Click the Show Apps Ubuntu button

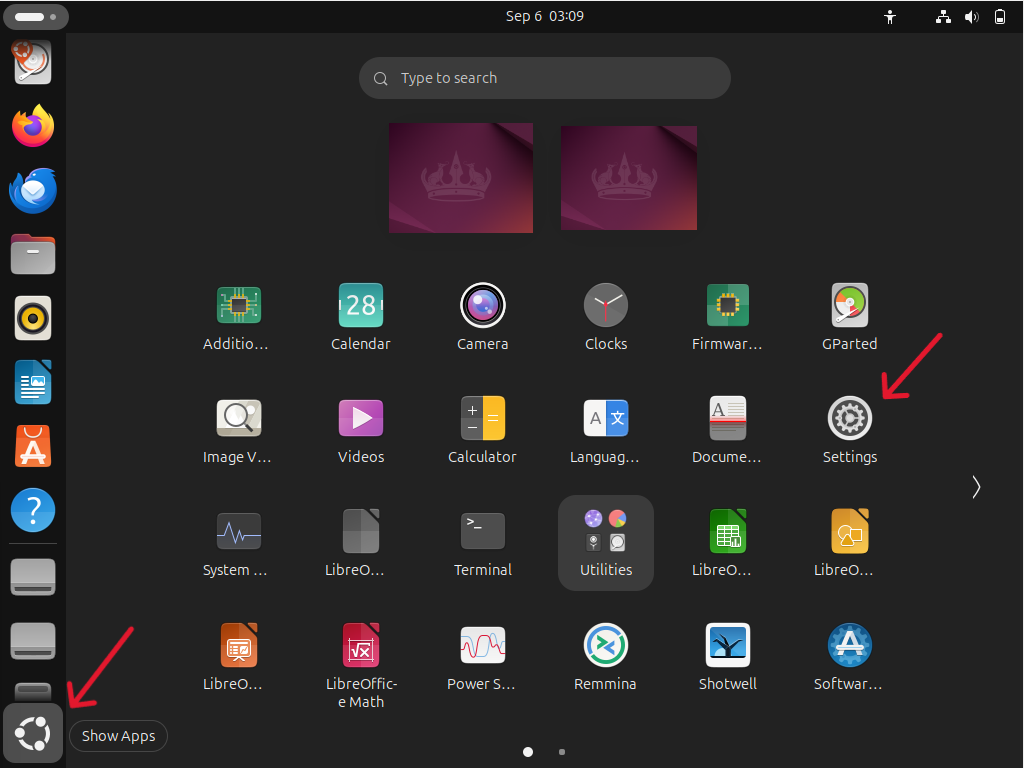pos(33,733)
